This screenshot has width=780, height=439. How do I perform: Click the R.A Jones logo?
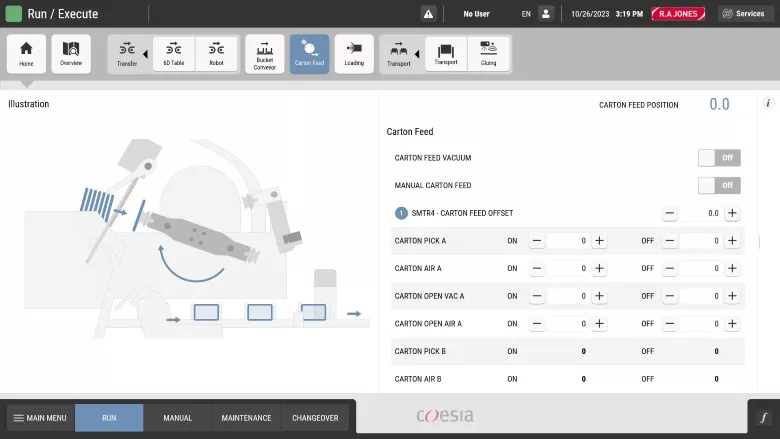679,14
